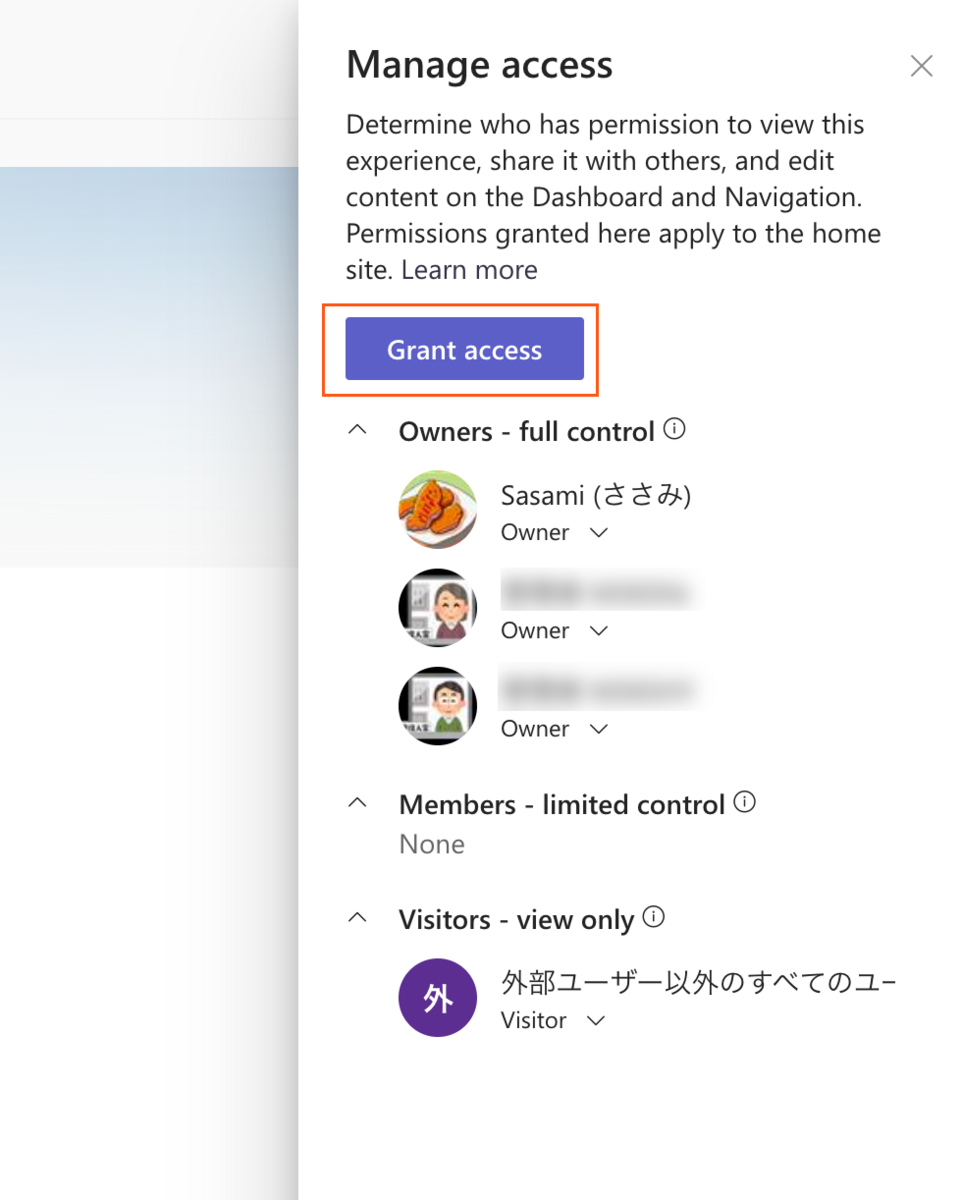Click the 外部ユーザー以外 visitor group name

698,983
